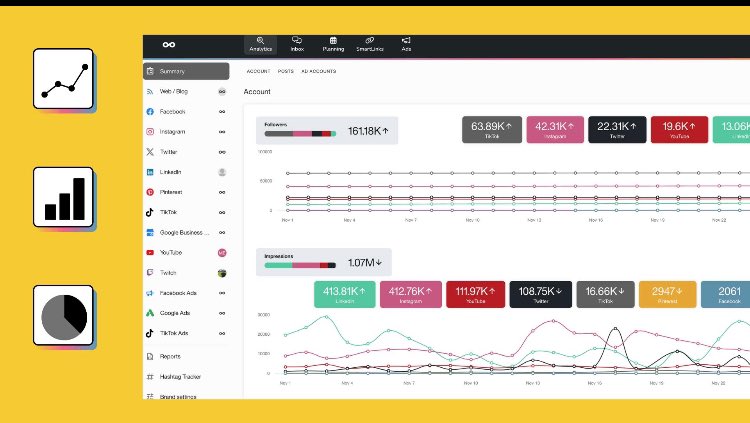
Task: Click the Instagram connection infinity badge
Action: (x=222, y=132)
